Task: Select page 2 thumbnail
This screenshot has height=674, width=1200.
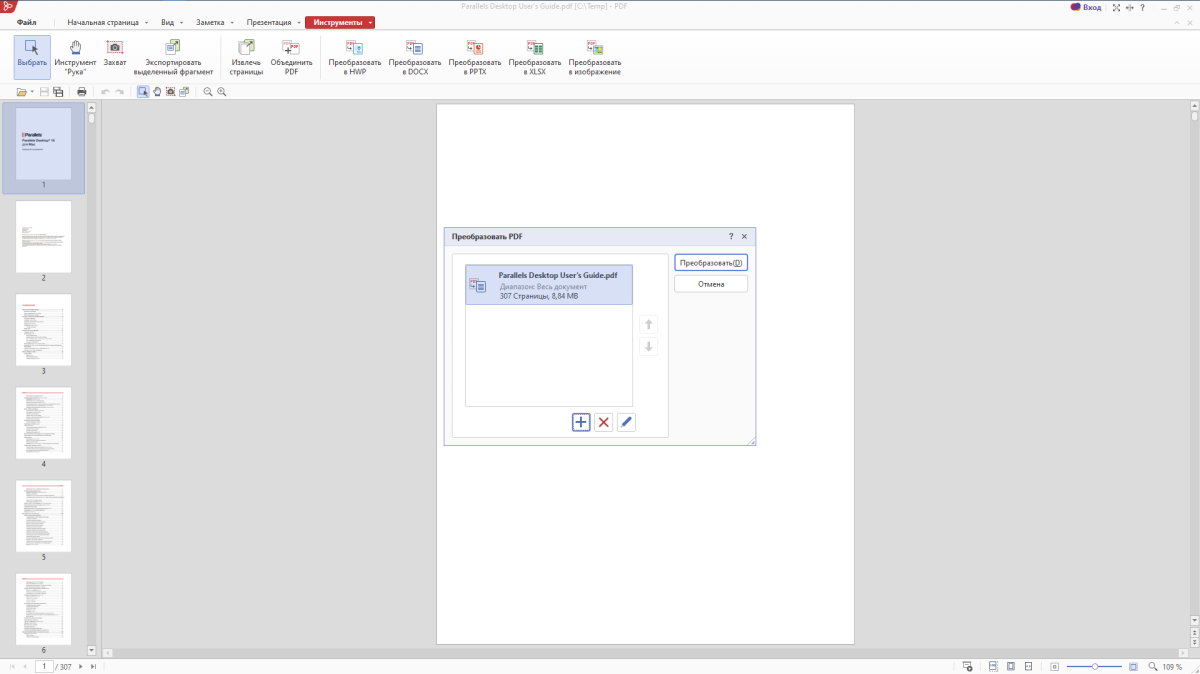Action: click(x=43, y=237)
